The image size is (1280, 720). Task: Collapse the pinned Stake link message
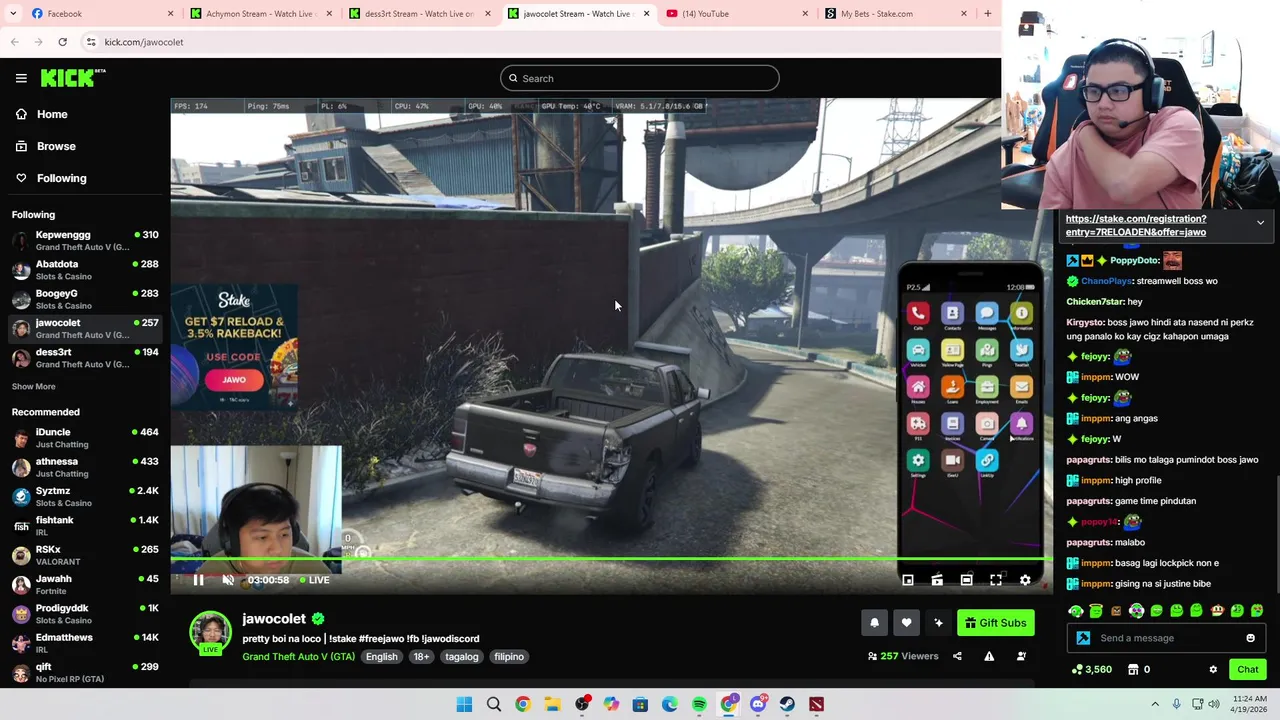(1260, 223)
